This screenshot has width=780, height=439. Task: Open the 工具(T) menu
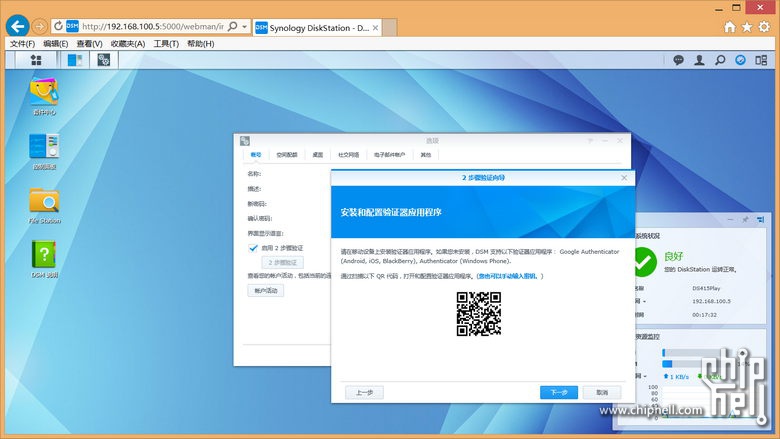(x=166, y=44)
